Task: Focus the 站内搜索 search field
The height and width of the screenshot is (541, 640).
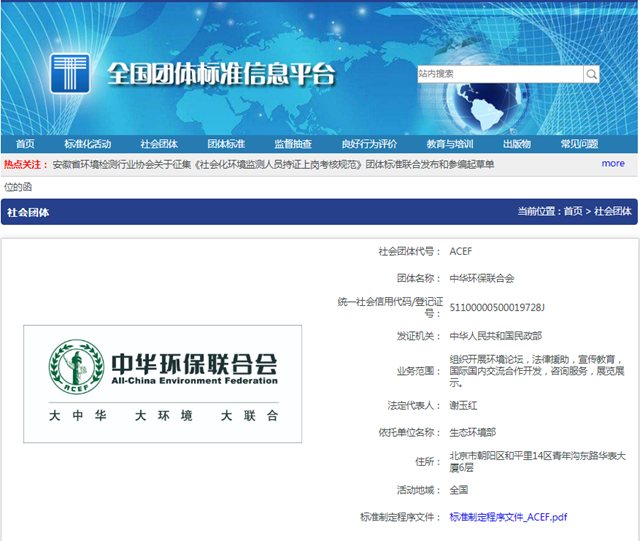Action: coord(499,74)
